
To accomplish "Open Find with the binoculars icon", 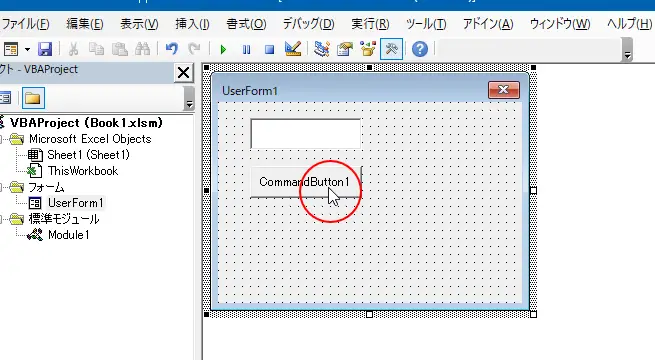I will coord(142,49).
